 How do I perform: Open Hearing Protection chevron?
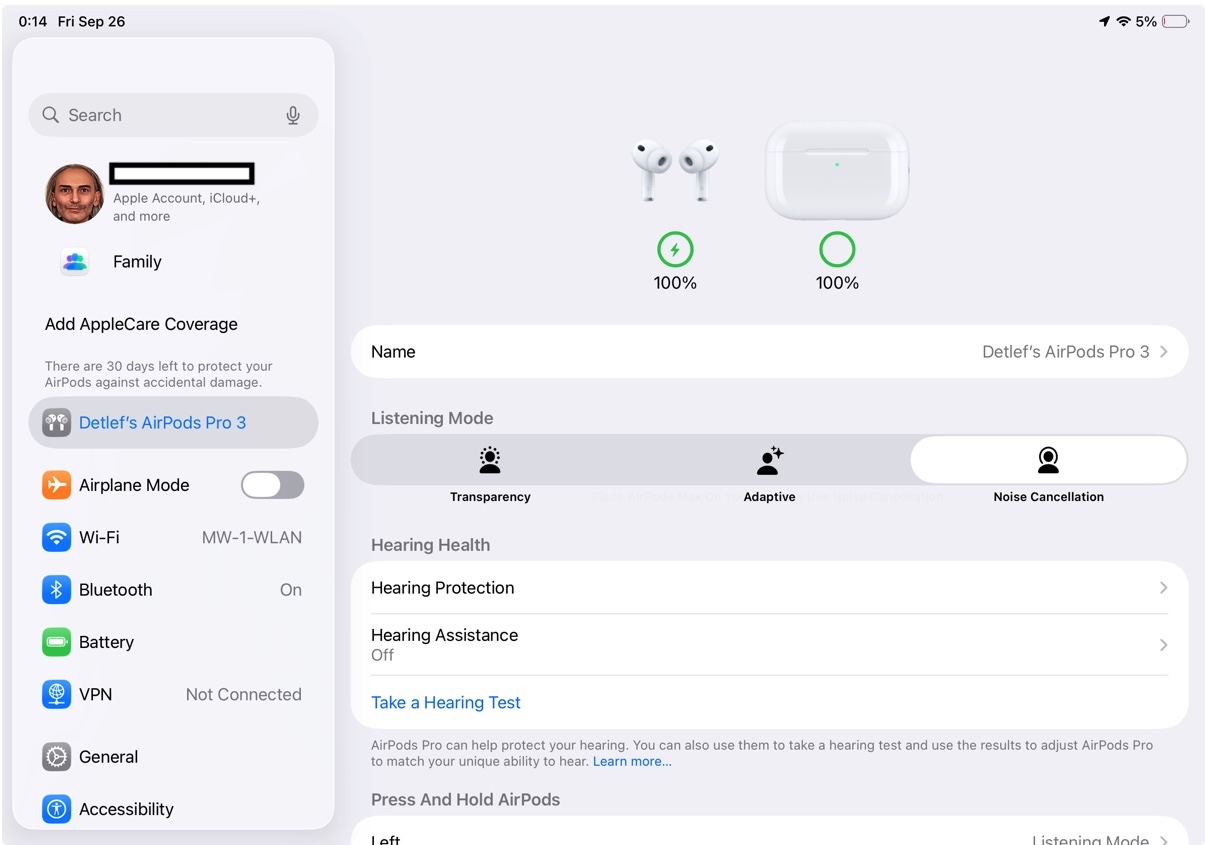pyautogui.click(x=1164, y=588)
